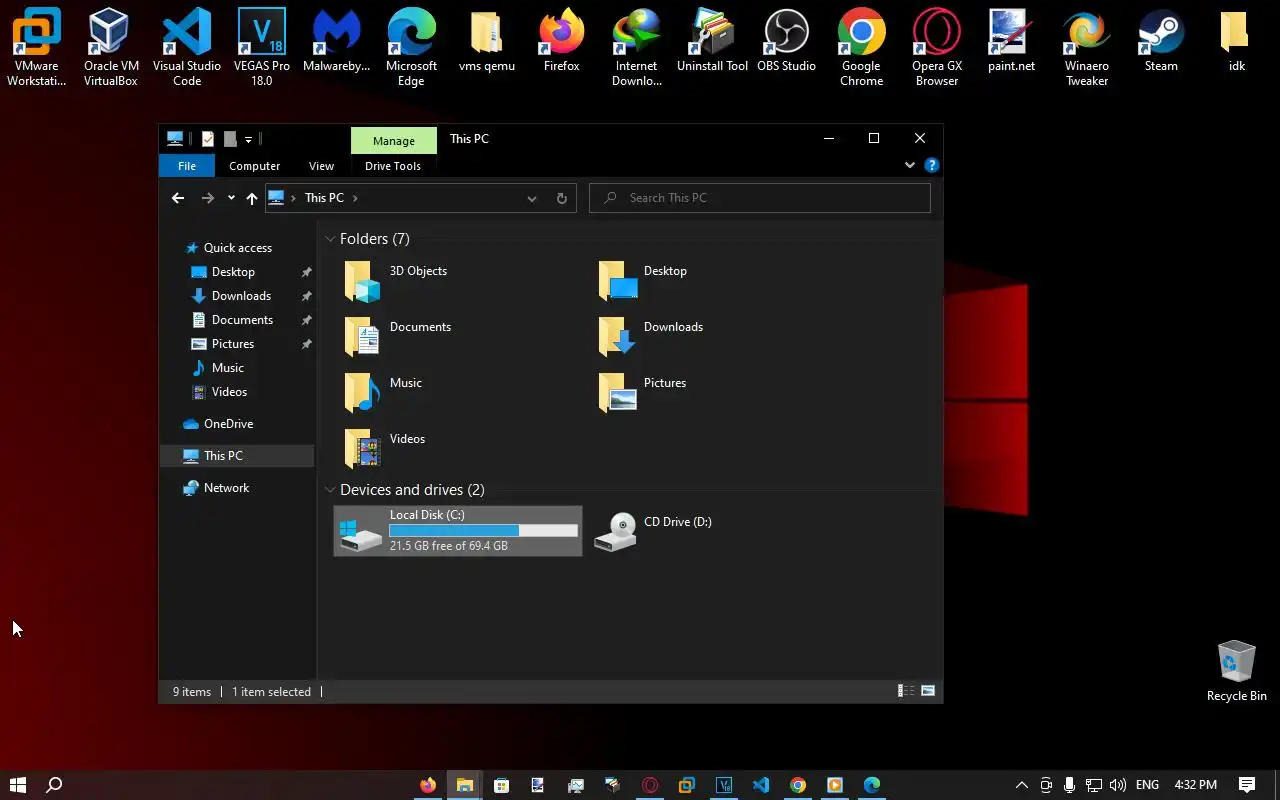Collapse the Folders (7) group
The height and width of the screenshot is (800, 1280).
click(330, 239)
